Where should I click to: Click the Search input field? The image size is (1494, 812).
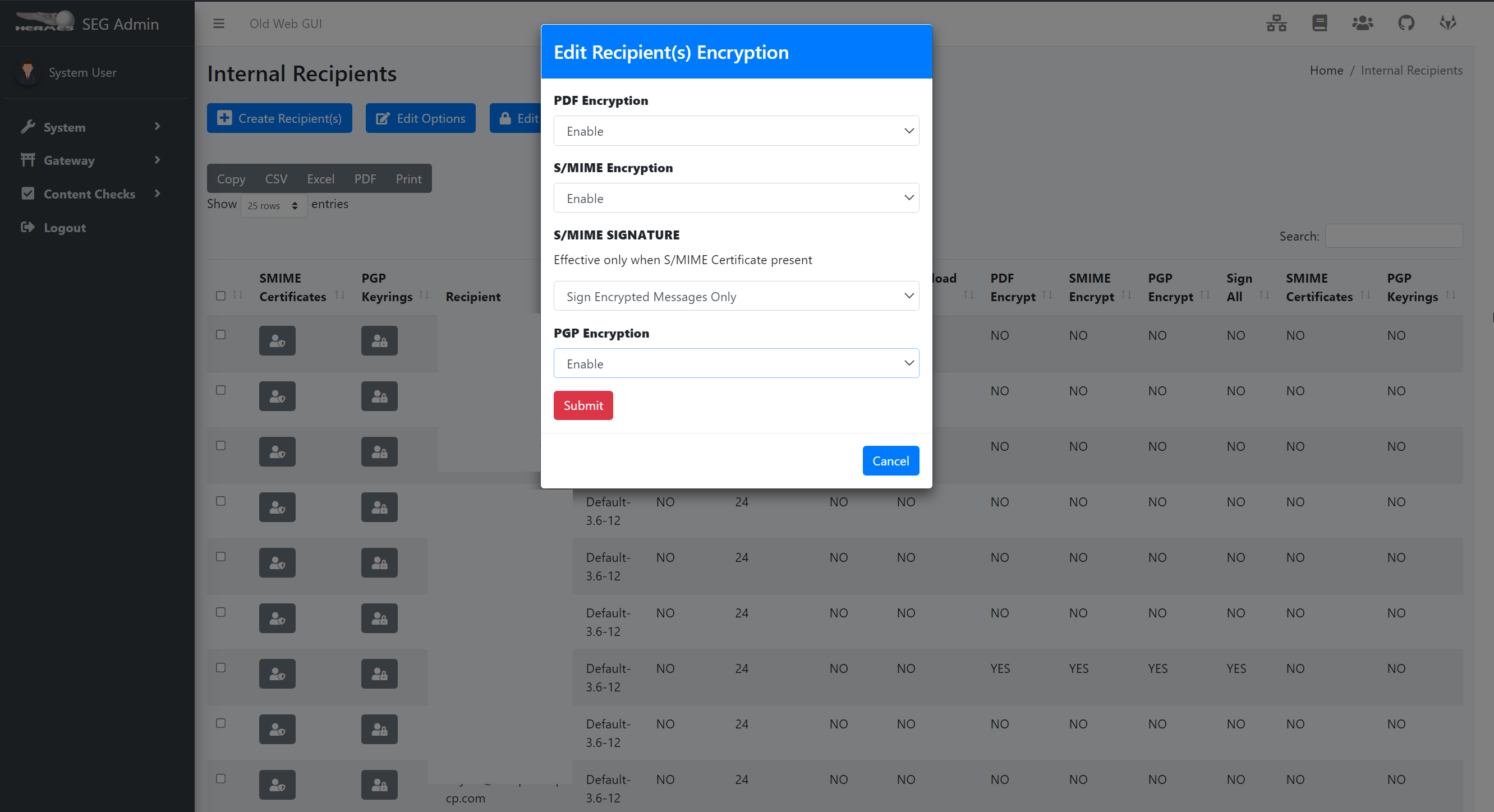1393,236
